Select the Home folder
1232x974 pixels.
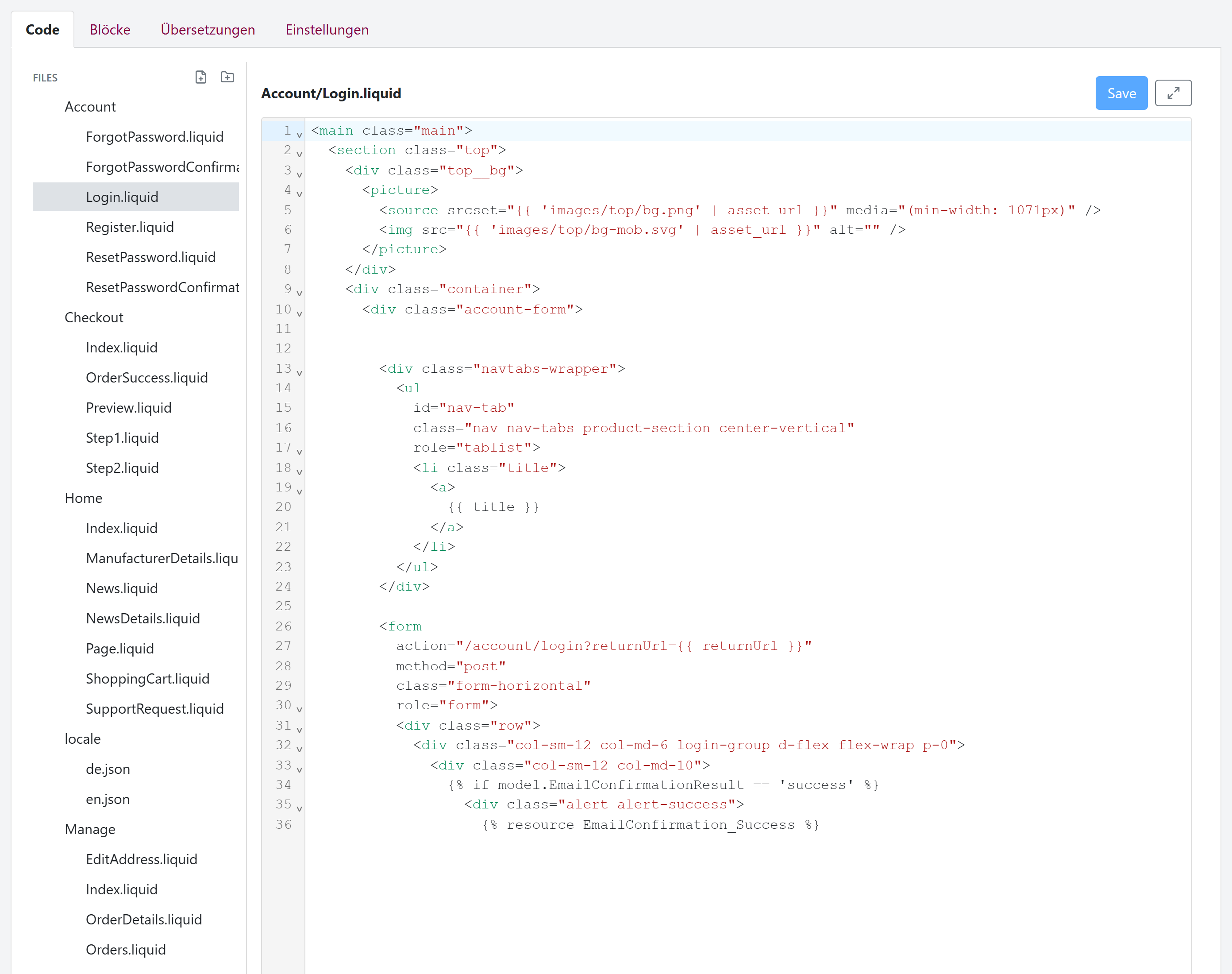(83, 499)
